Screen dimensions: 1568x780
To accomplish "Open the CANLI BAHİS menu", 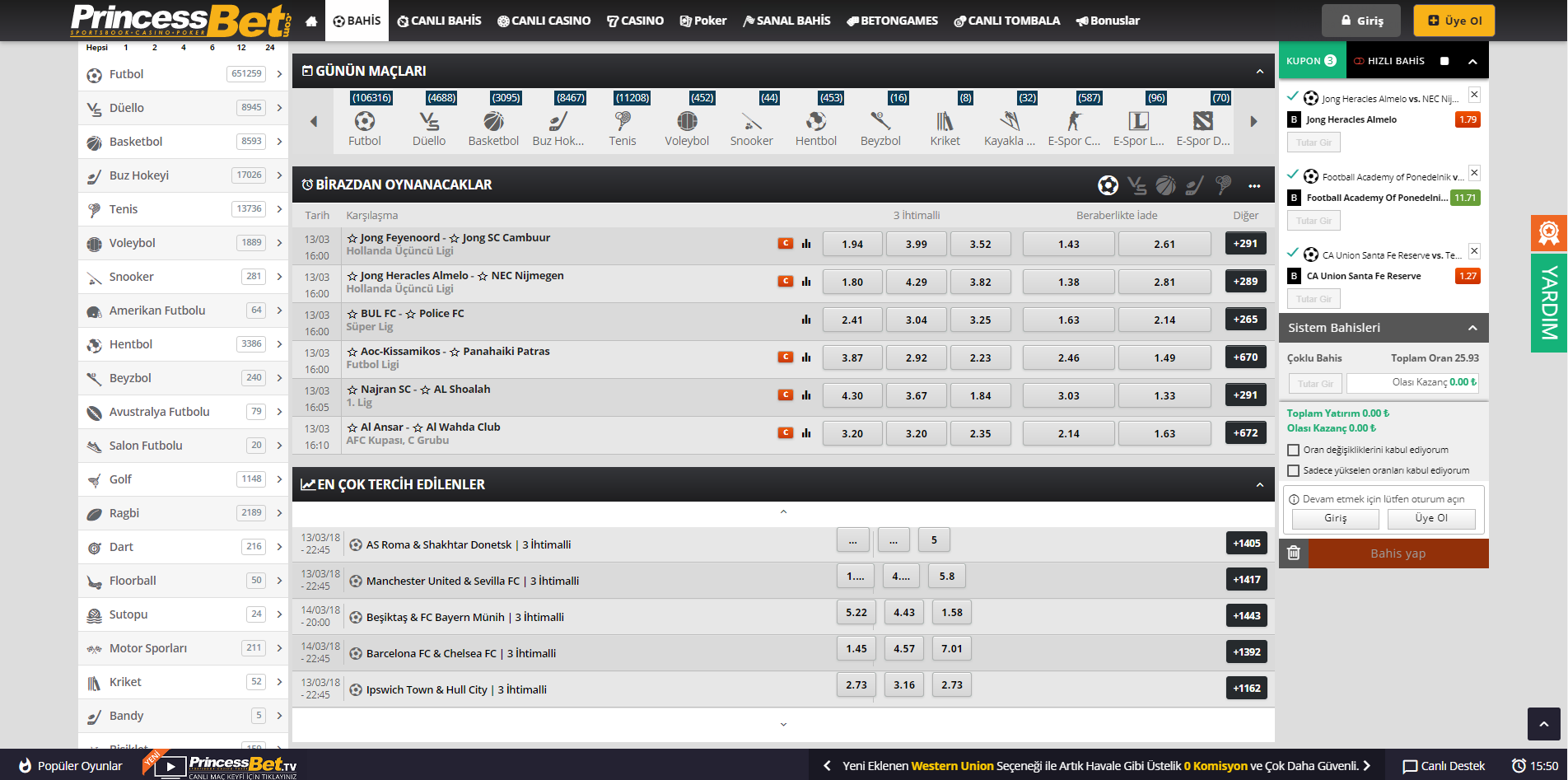I will click(x=439, y=21).
